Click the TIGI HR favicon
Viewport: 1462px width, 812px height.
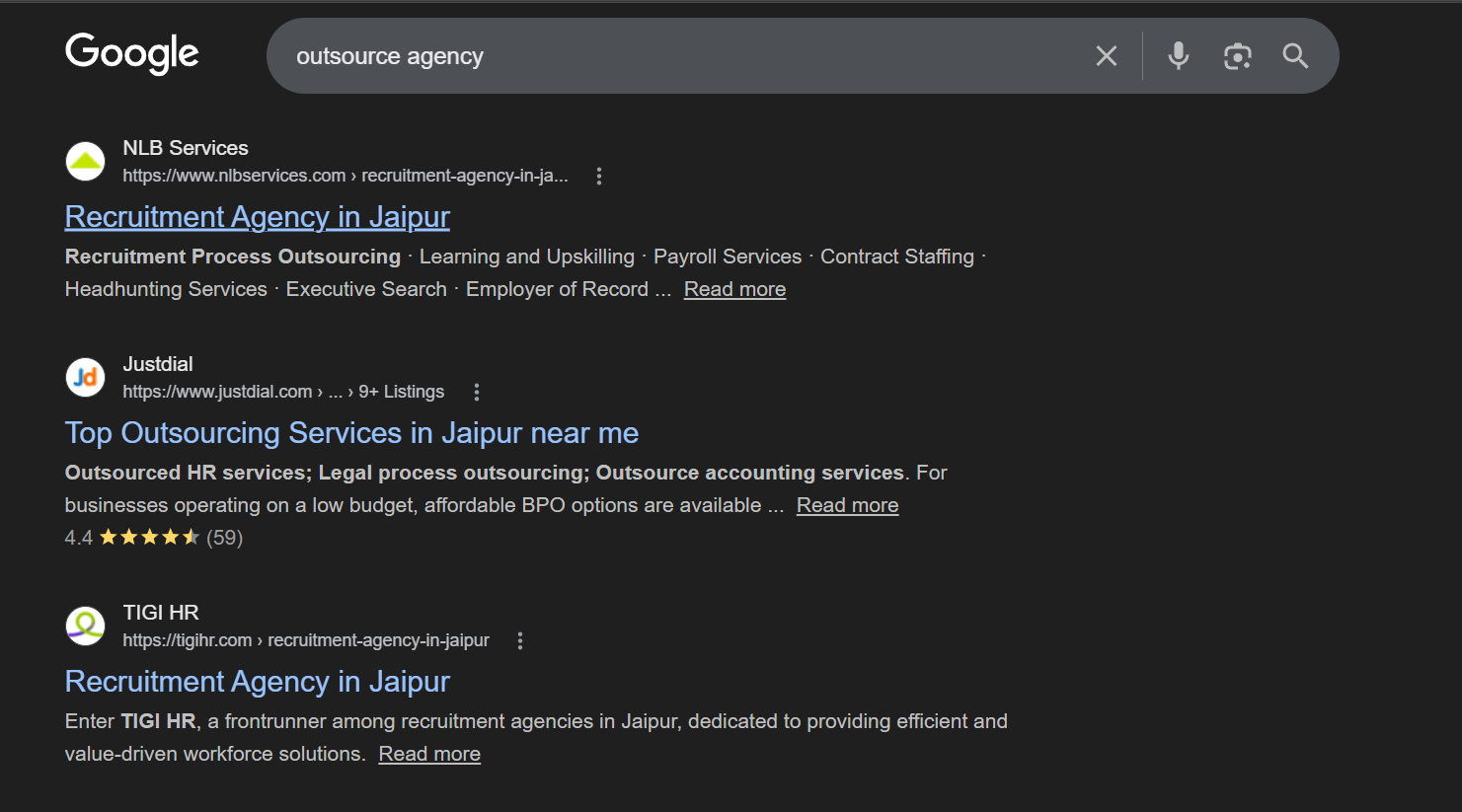click(85, 626)
